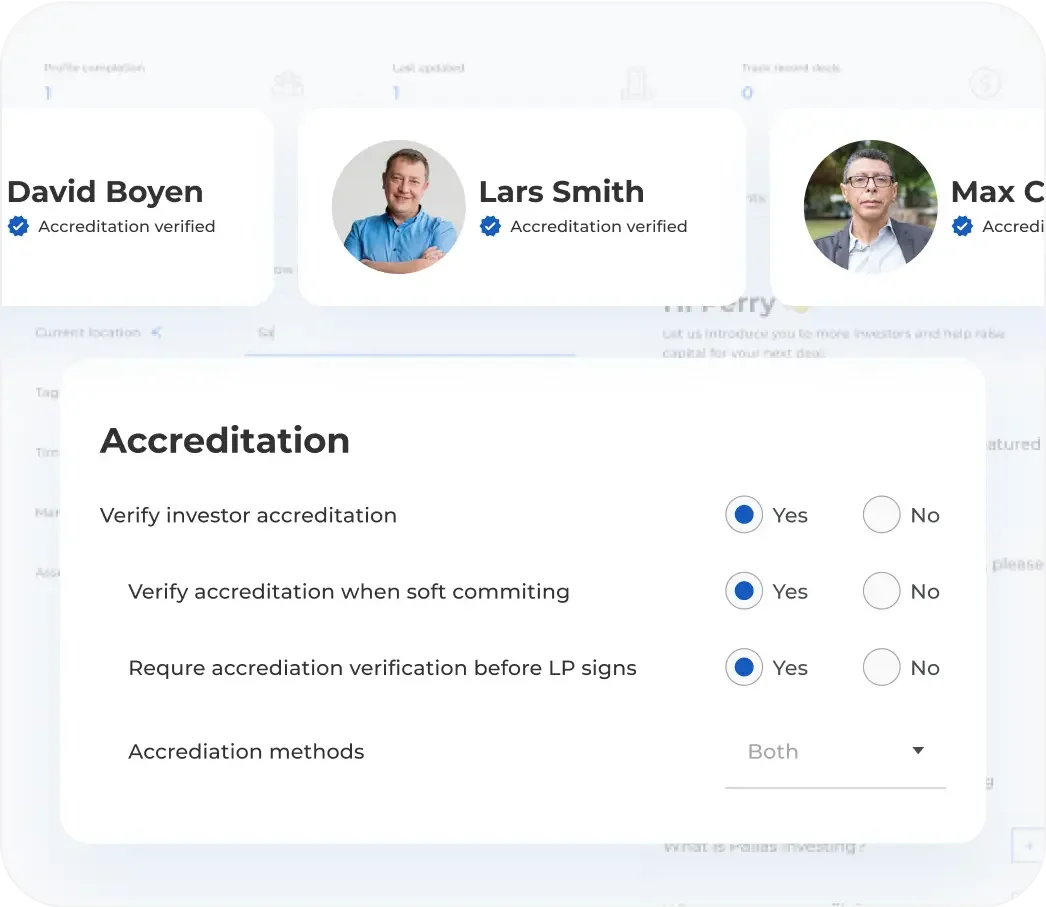Click the plus icon at bottom right
Screen dimensions: 1046x907
(x=1028, y=845)
